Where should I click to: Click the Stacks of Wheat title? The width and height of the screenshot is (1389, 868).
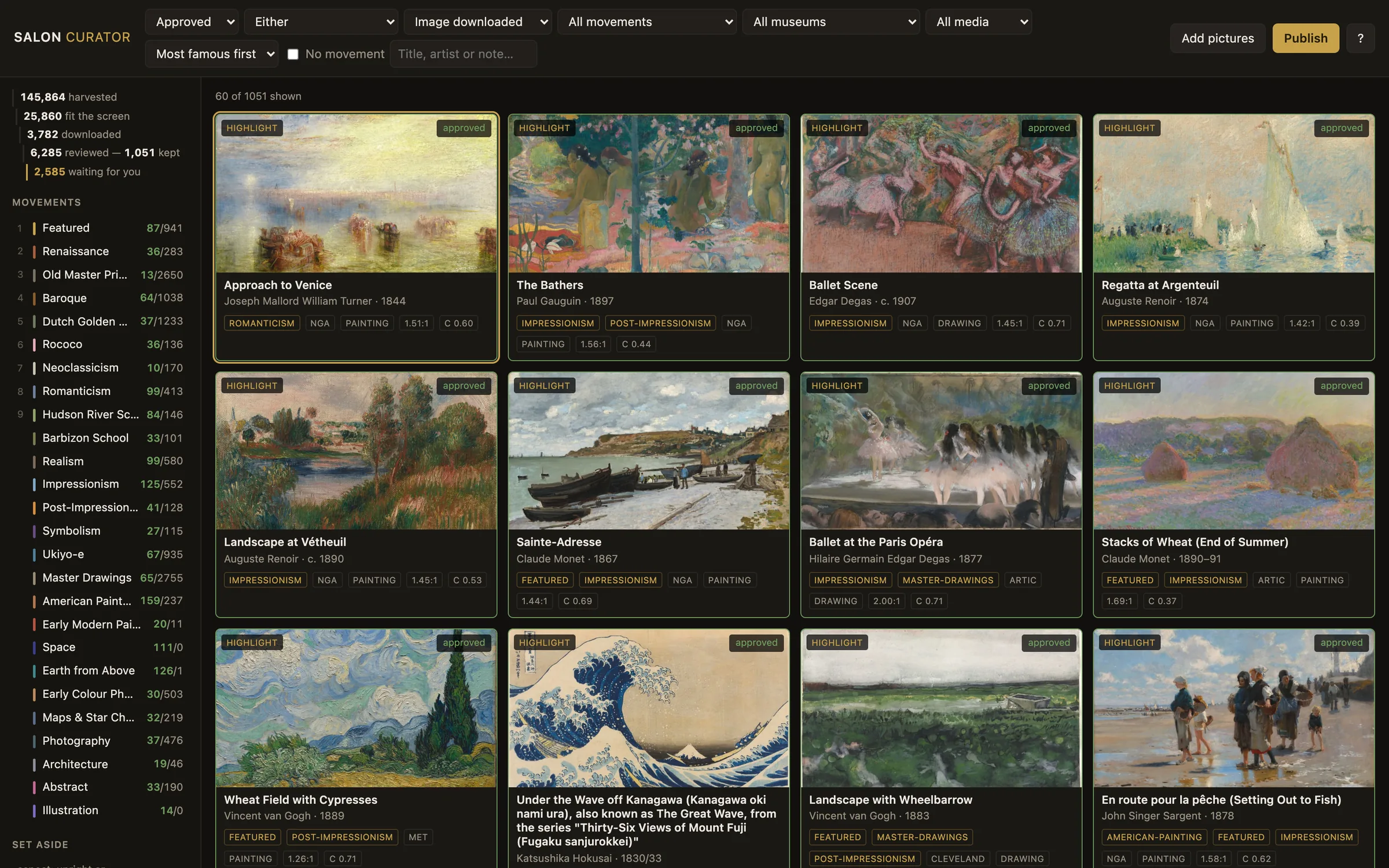click(1195, 542)
